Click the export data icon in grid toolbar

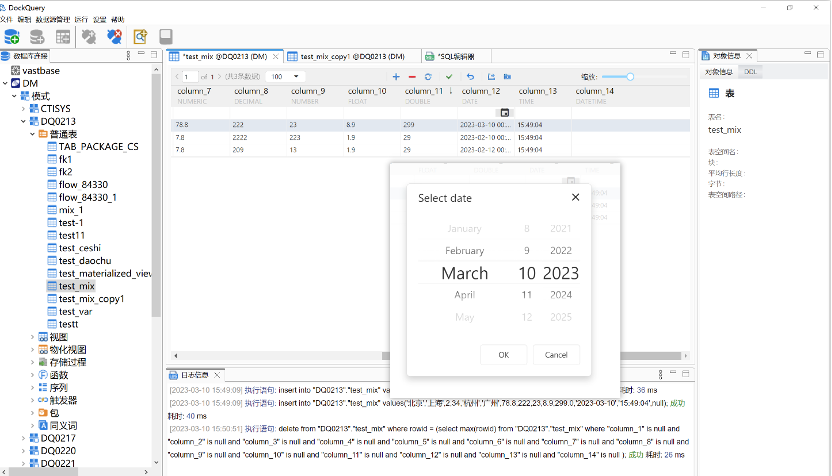491,77
